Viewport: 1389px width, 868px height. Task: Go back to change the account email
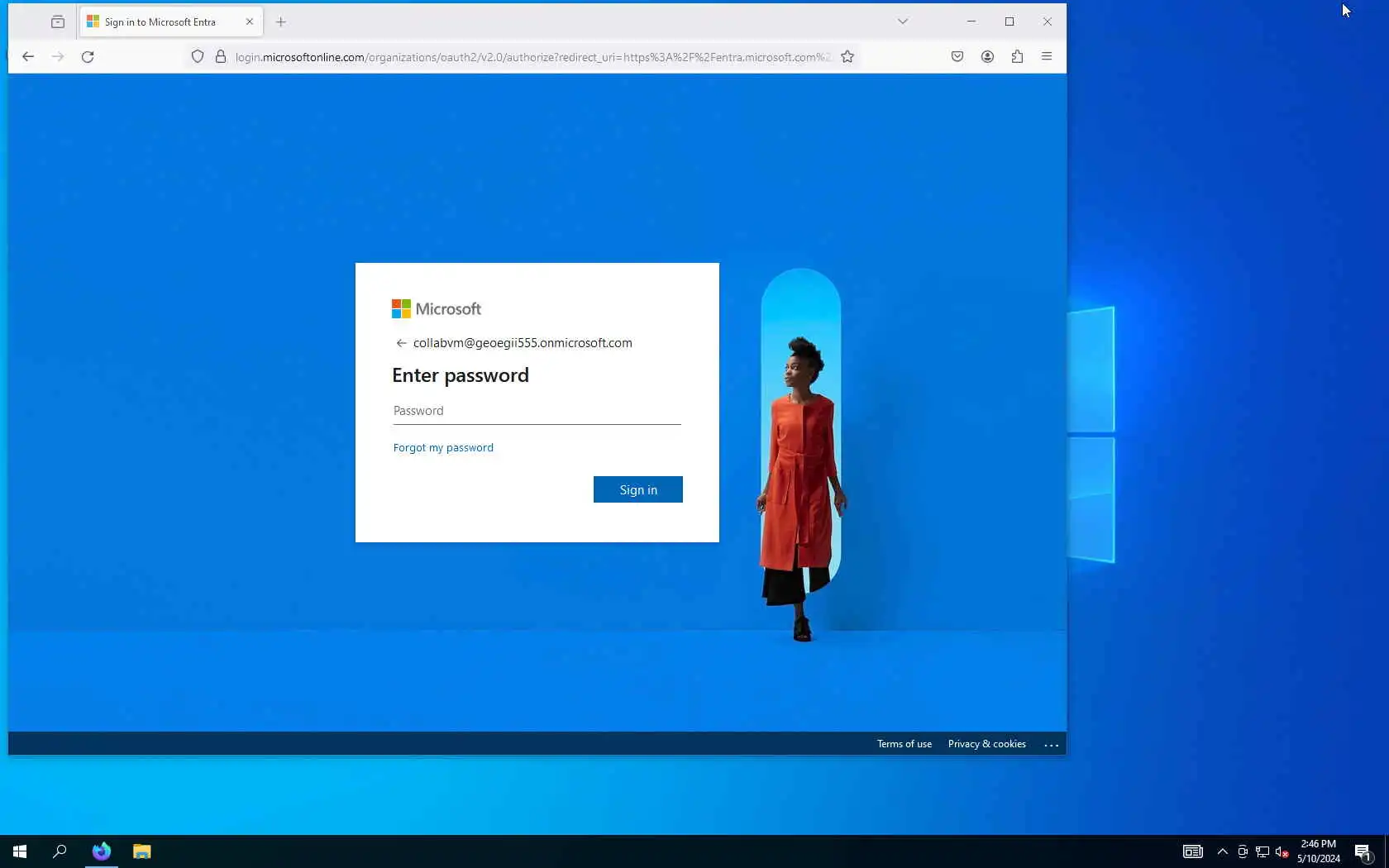point(401,343)
